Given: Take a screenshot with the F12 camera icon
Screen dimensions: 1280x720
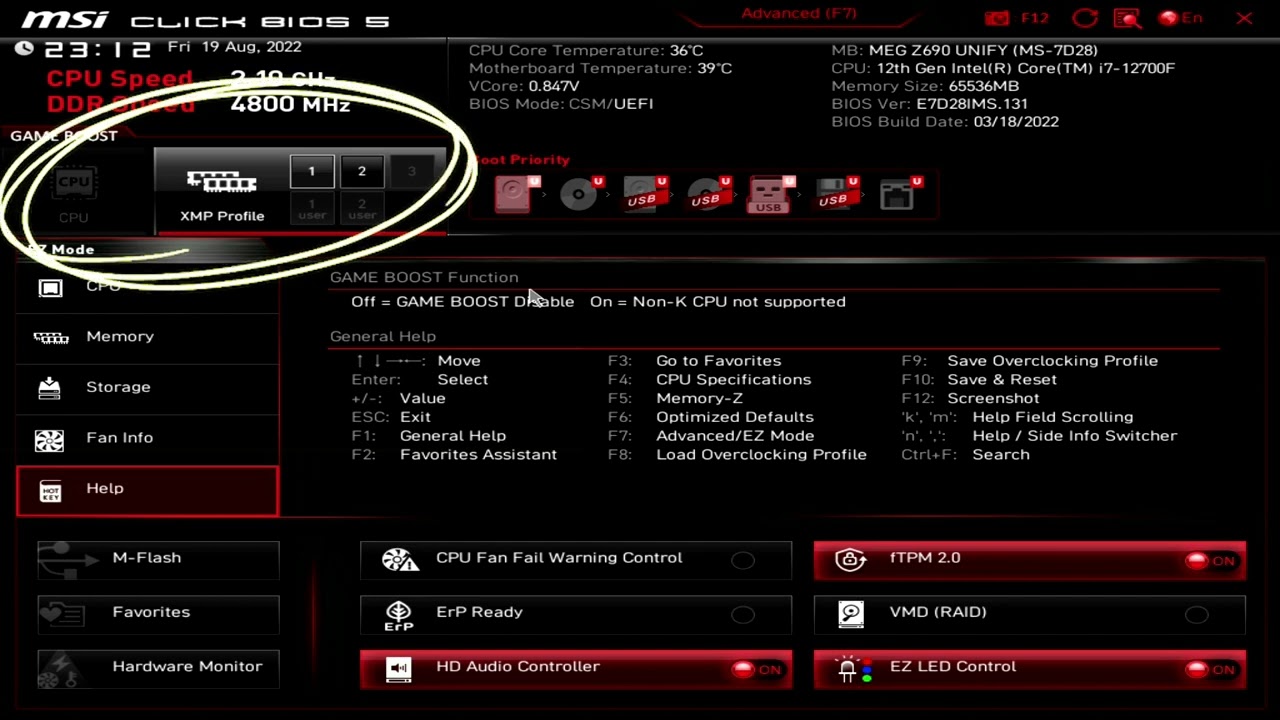Looking at the screenshot, I should pos(997,18).
